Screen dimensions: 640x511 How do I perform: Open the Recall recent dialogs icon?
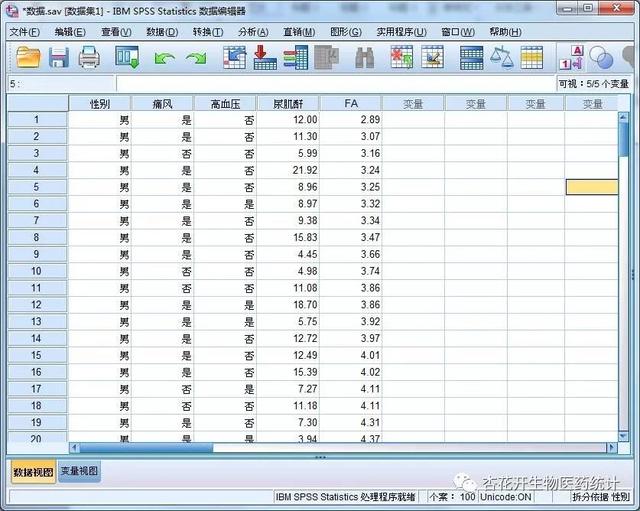(x=127, y=57)
